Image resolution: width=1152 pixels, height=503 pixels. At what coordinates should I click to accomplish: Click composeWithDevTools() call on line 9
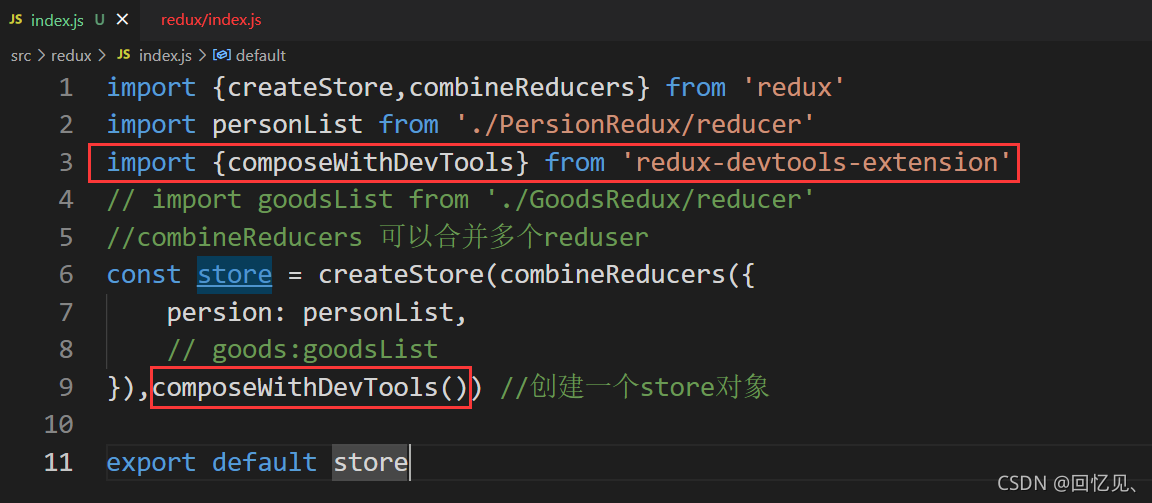[x=310, y=387]
